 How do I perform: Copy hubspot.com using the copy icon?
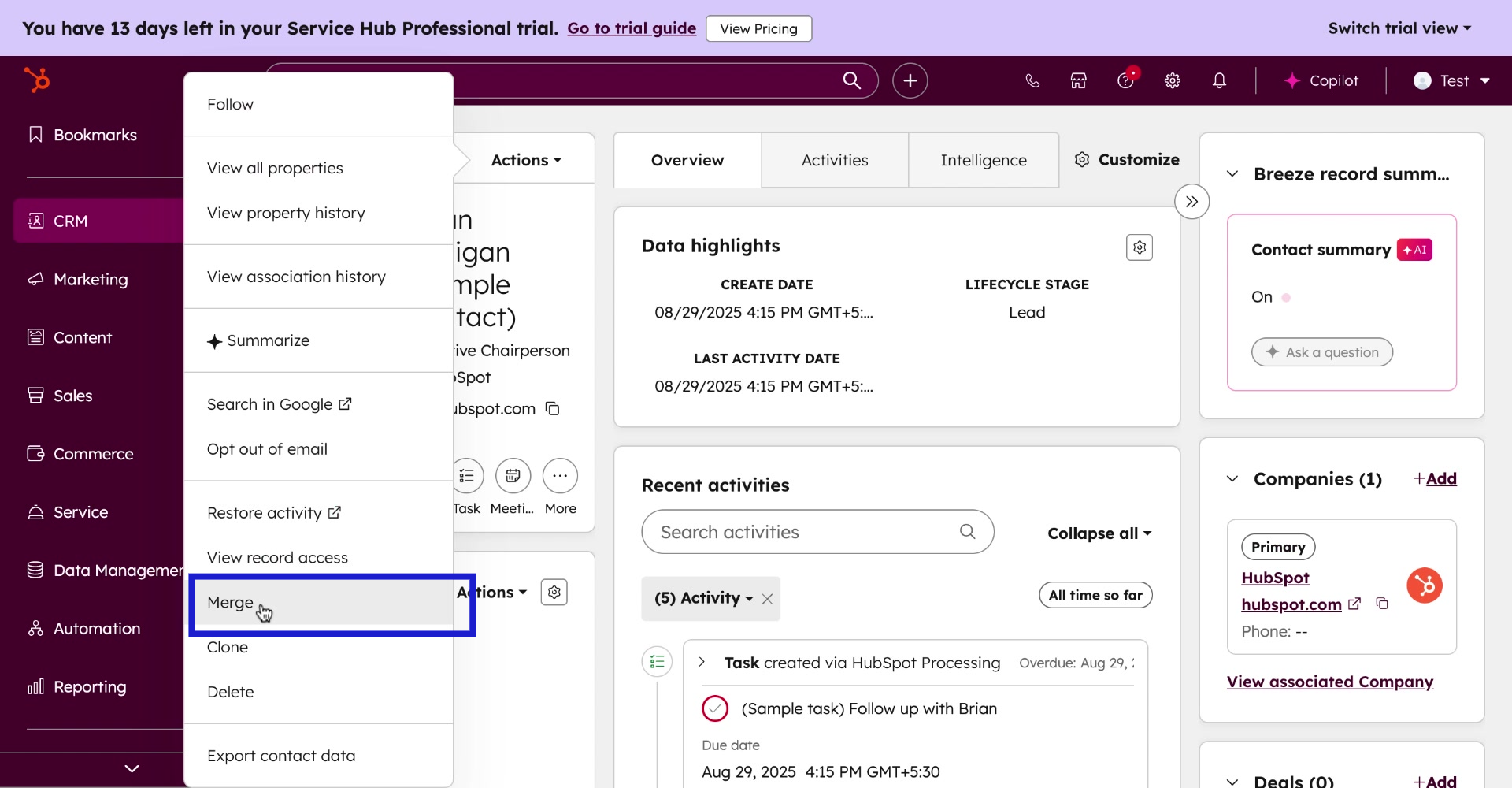pos(1383,604)
